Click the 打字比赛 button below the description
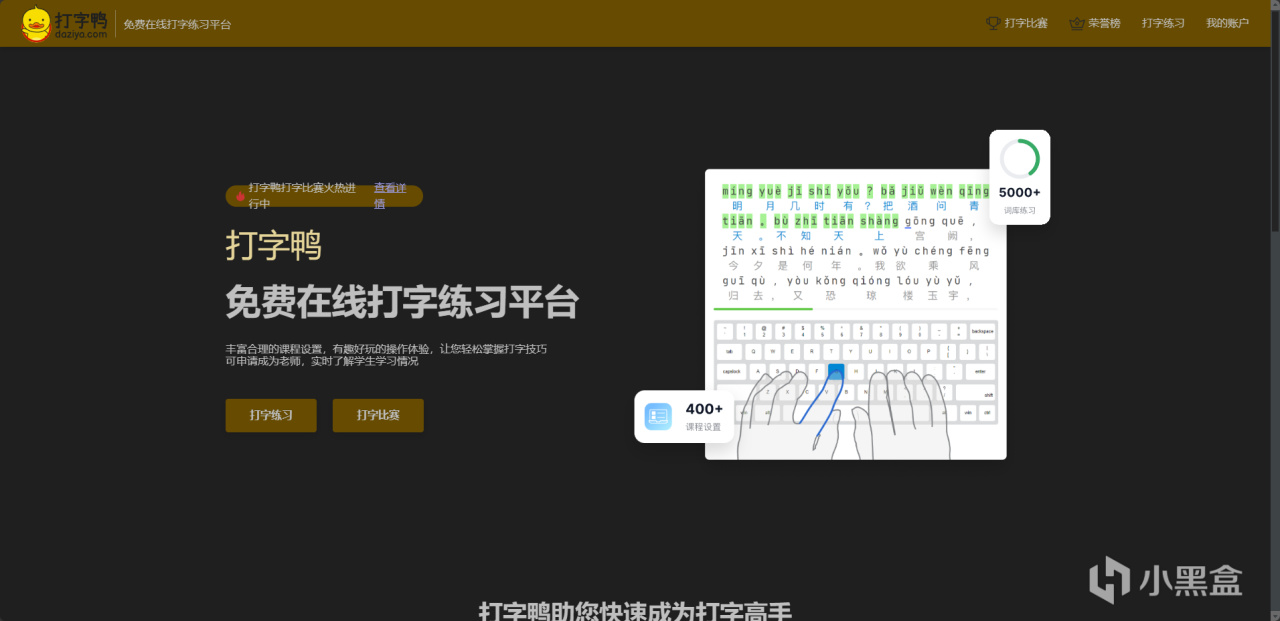The height and width of the screenshot is (621, 1280). coord(378,415)
